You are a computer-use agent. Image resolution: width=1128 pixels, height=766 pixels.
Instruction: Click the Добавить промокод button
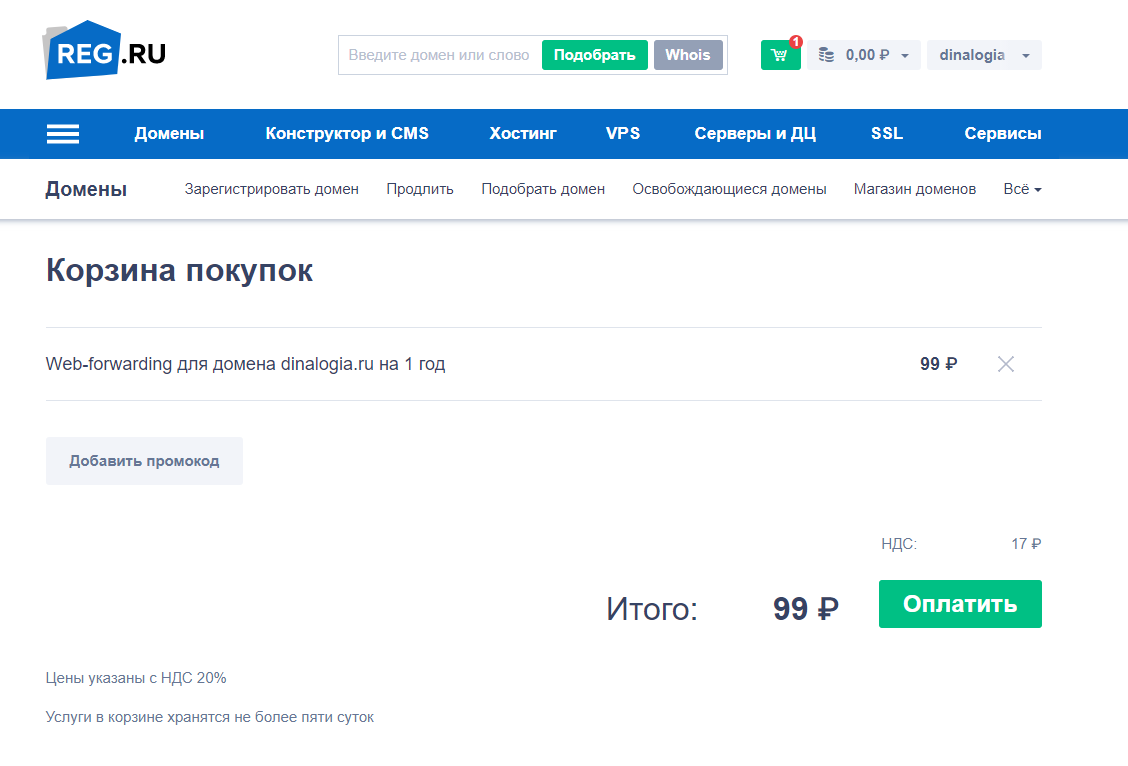(144, 461)
